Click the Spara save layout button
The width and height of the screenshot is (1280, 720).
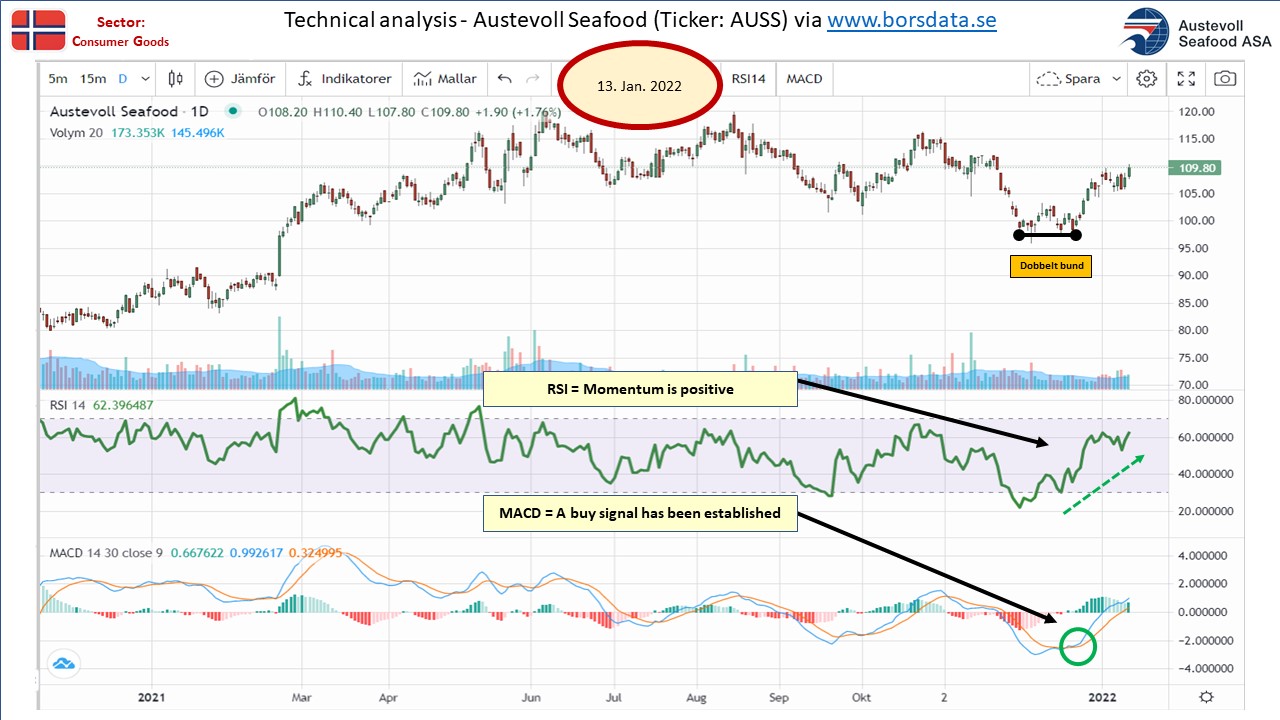(1069, 79)
